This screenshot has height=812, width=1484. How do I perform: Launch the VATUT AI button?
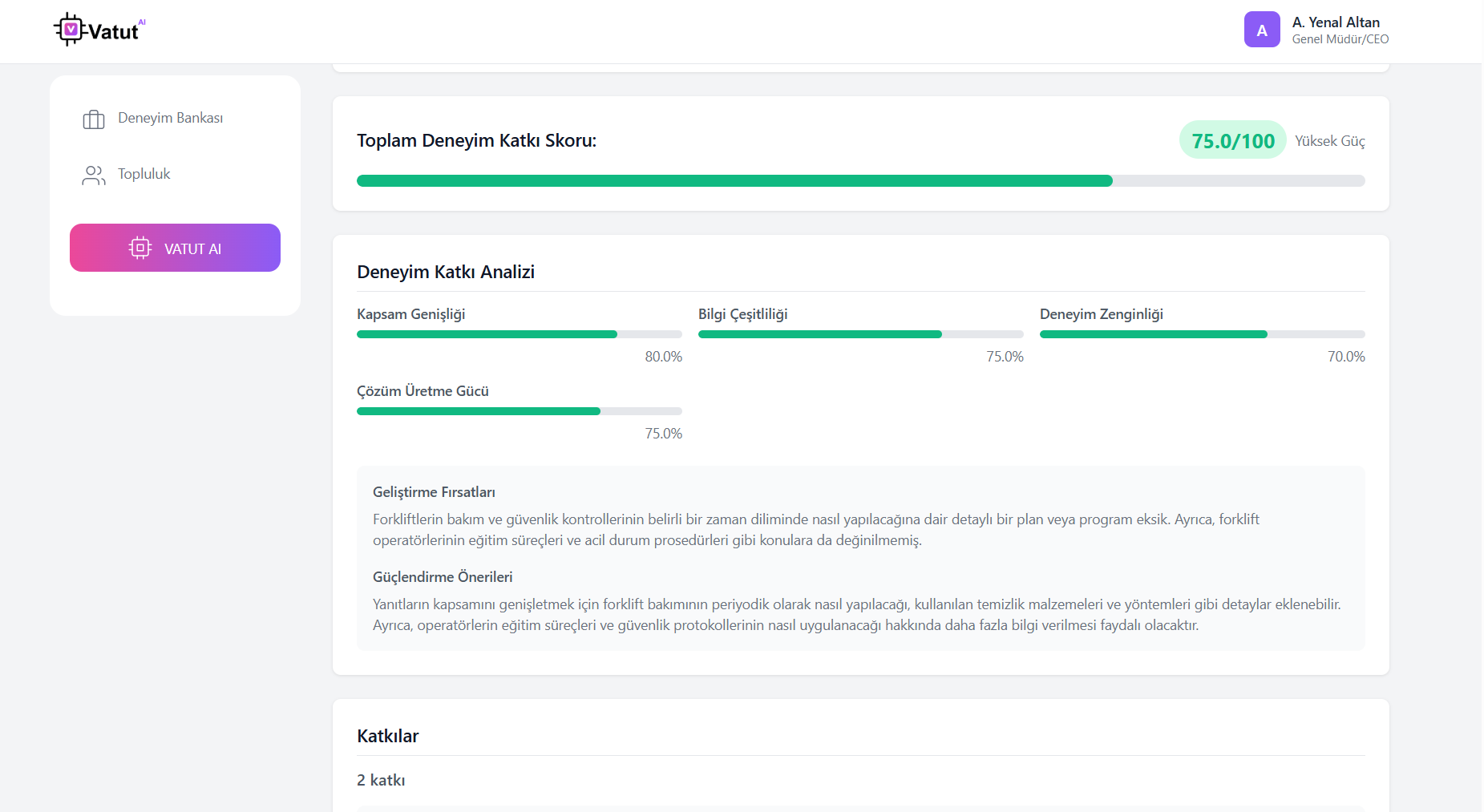[x=175, y=248]
